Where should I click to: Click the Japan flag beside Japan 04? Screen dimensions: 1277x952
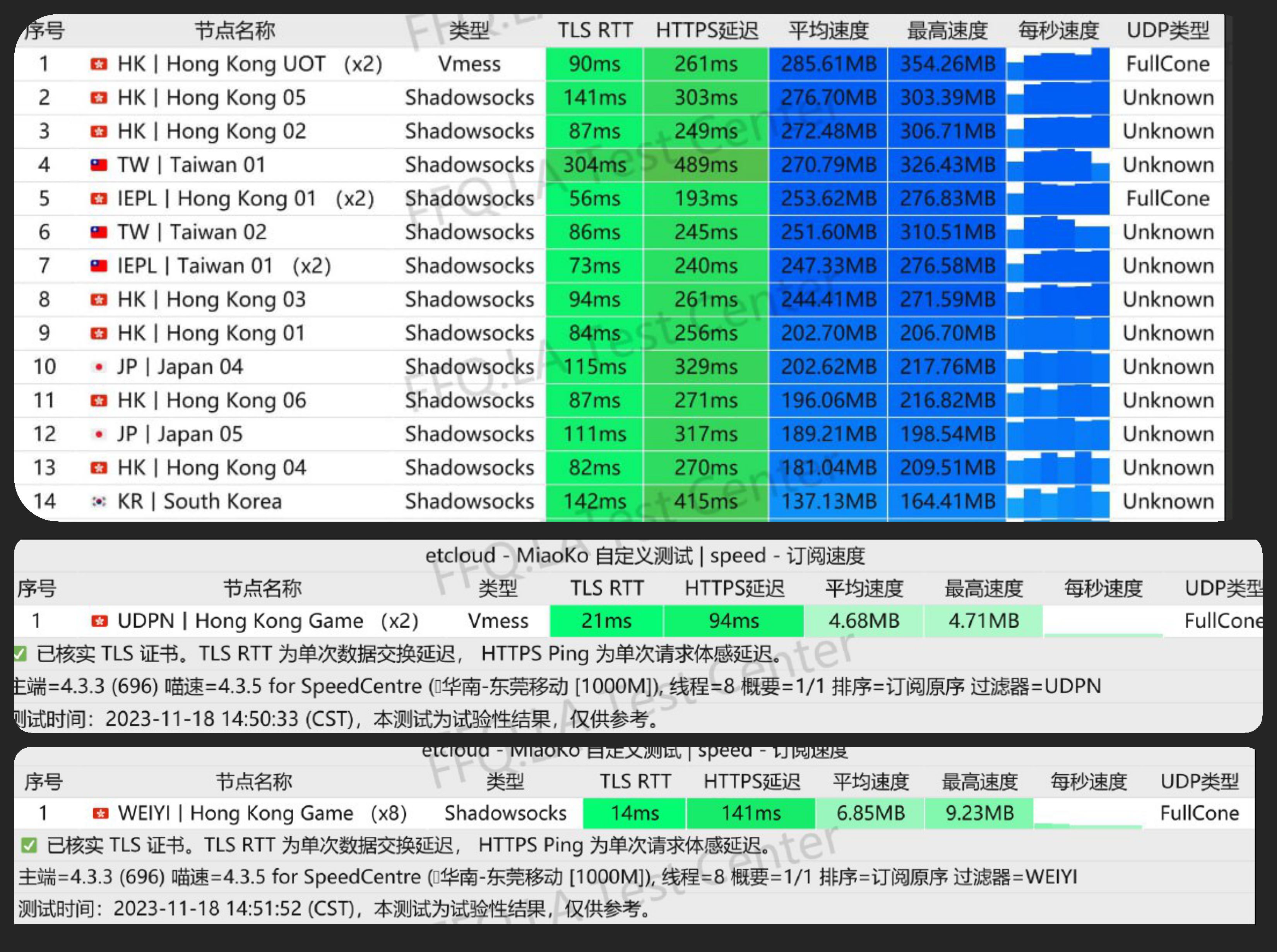(x=99, y=367)
